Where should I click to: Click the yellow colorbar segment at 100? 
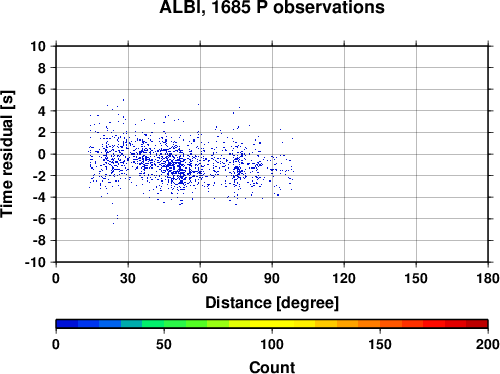pyautogui.click(x=272, y=324)
